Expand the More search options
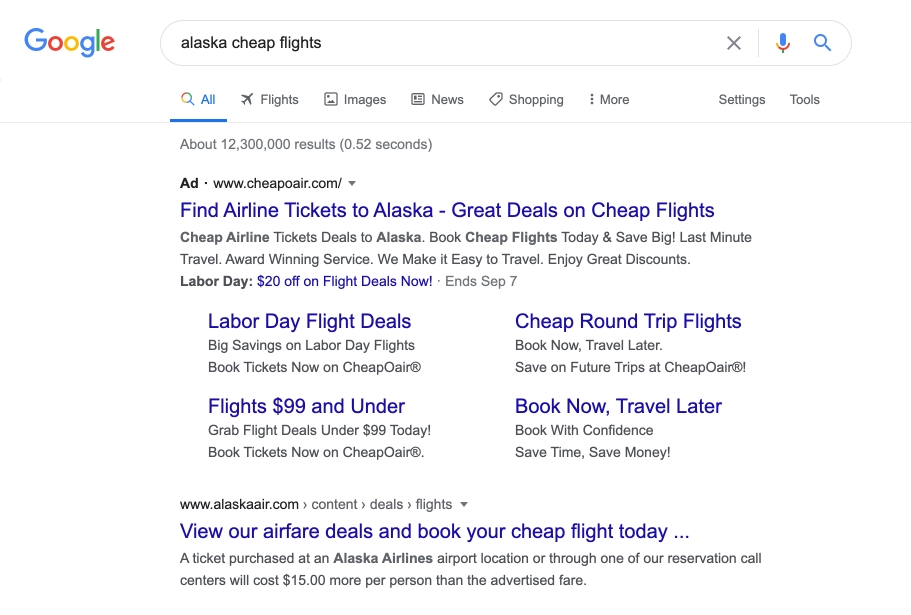 click(x=608, y=99)
